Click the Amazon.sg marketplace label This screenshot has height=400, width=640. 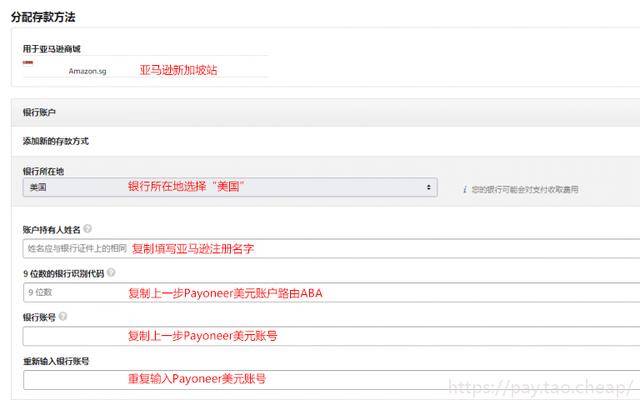(x=87, y=71)
